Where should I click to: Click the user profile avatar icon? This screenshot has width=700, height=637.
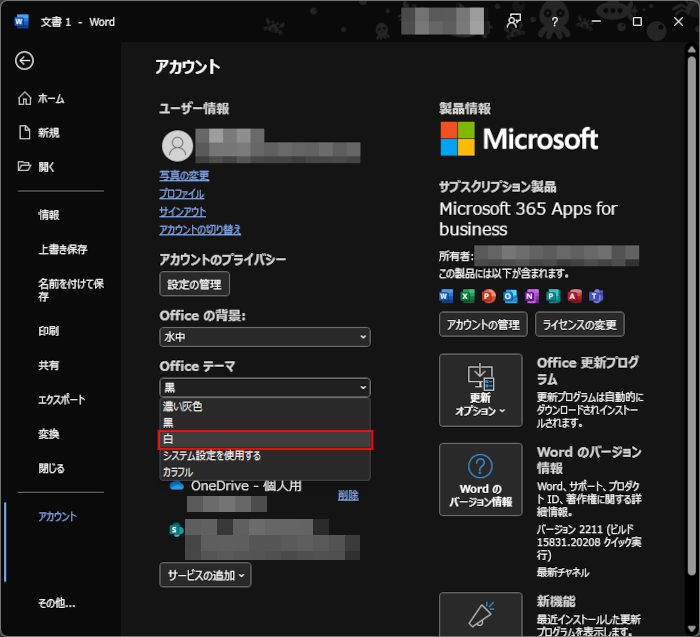[177, 146]
